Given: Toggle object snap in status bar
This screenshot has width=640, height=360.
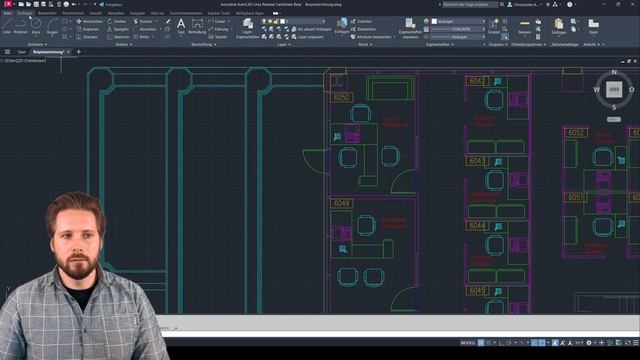Looking at the screenshot, I should [x=542, y=343].
